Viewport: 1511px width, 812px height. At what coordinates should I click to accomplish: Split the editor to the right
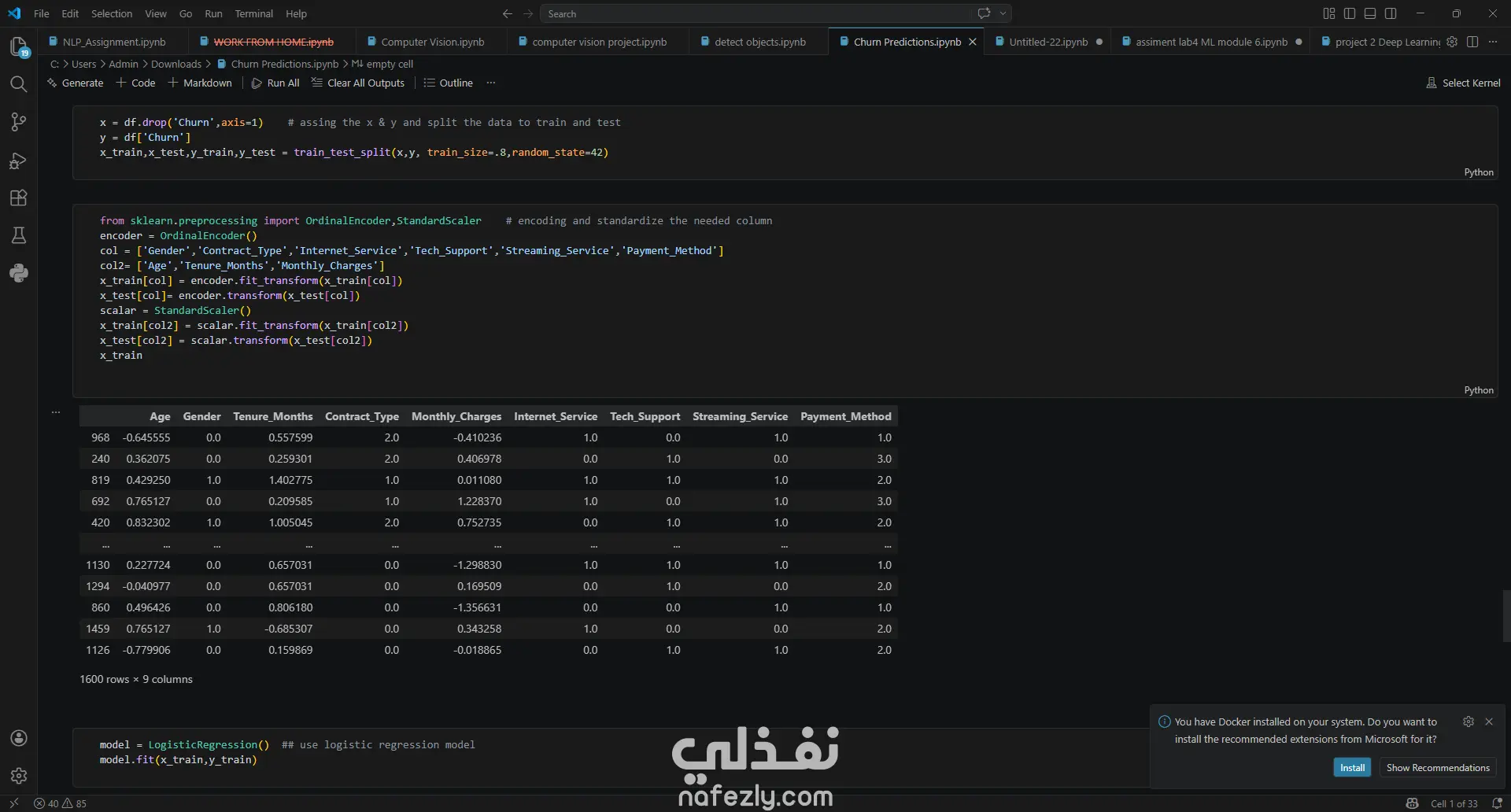tap(1472, 42)
